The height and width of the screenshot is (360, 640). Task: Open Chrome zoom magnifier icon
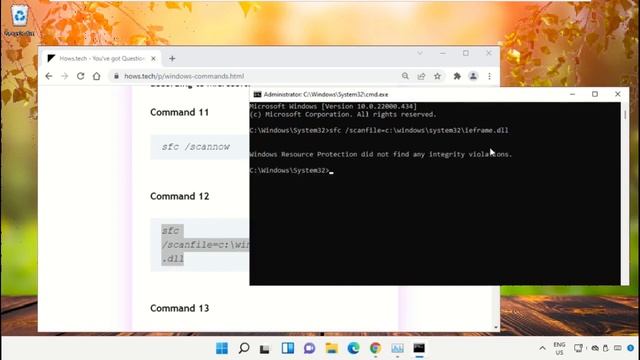click(405, 76)
